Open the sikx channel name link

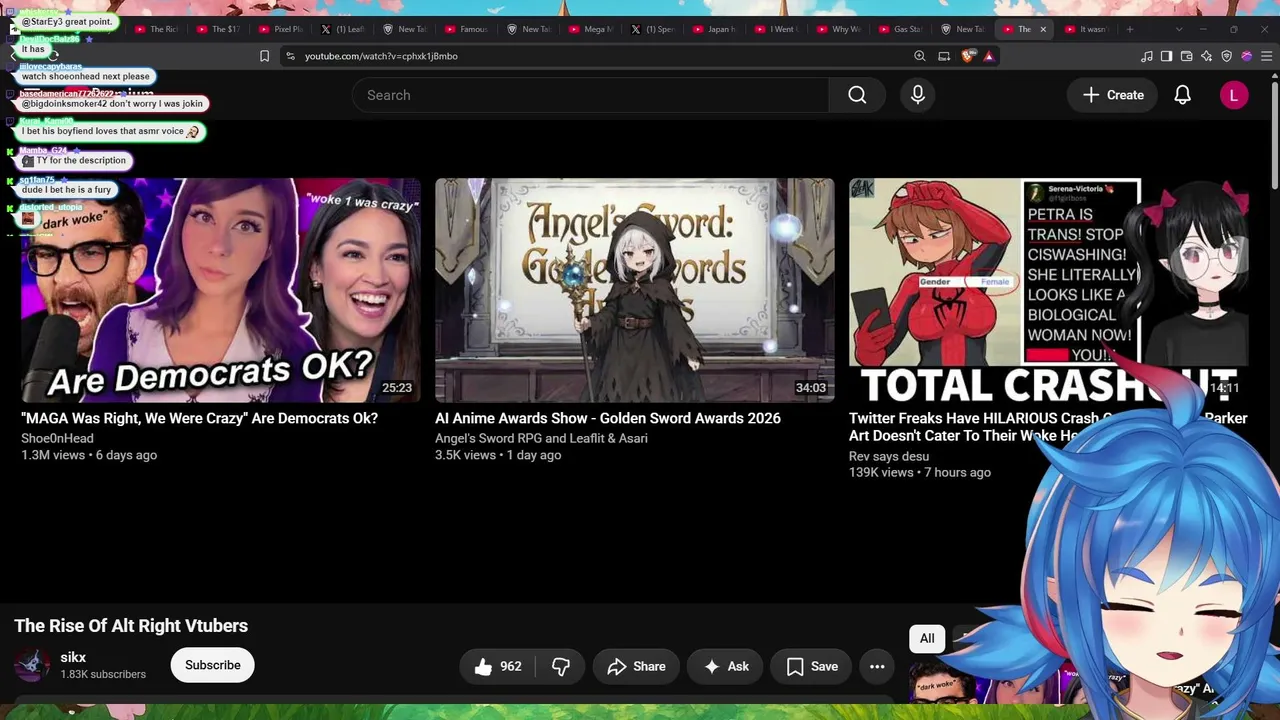coord(73,657)
